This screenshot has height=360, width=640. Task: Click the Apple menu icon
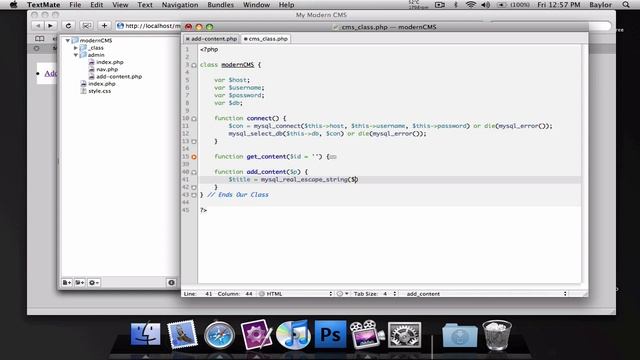(13, 5)
